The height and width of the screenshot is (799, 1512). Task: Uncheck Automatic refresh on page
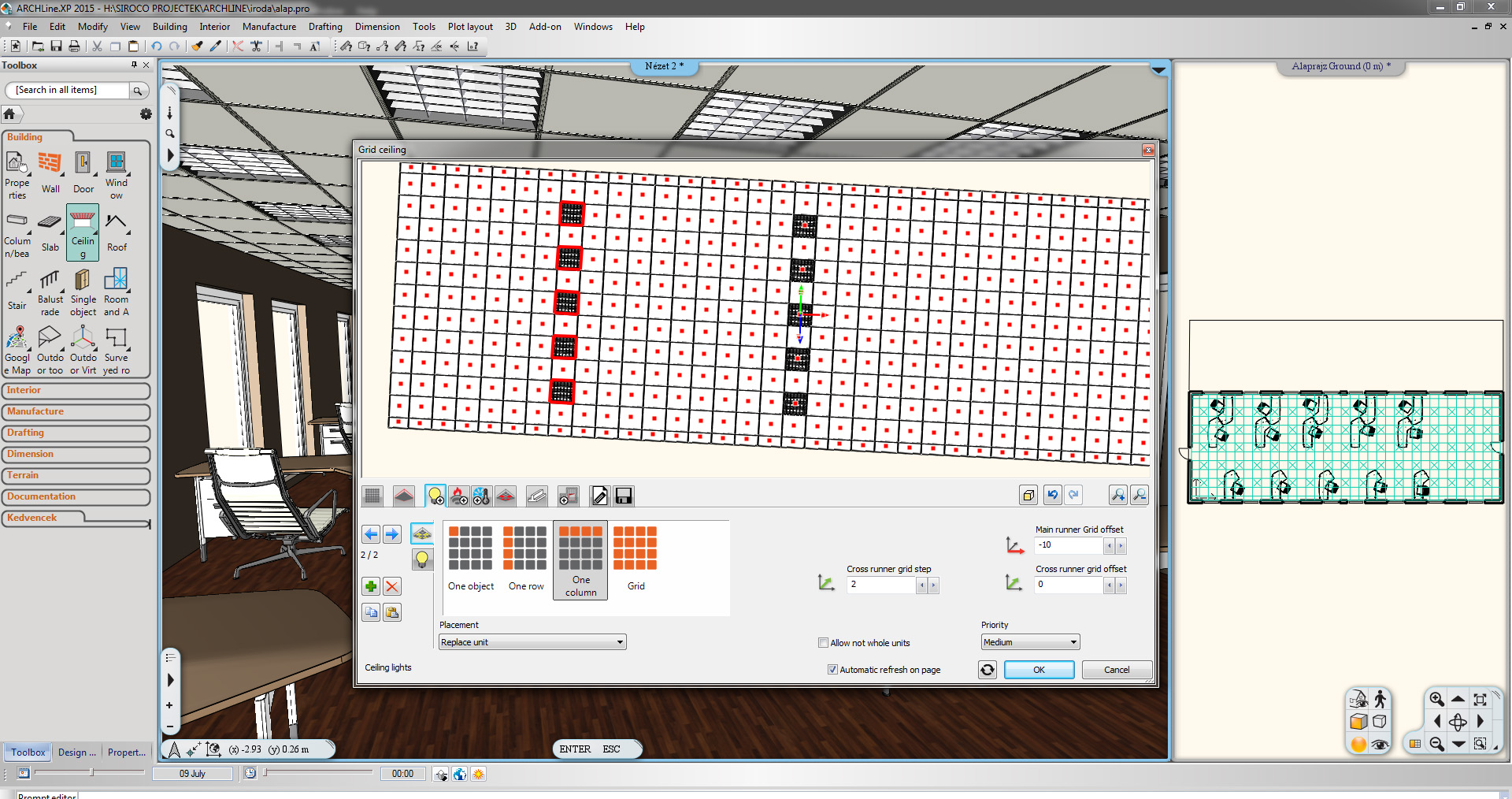[832, 670]
